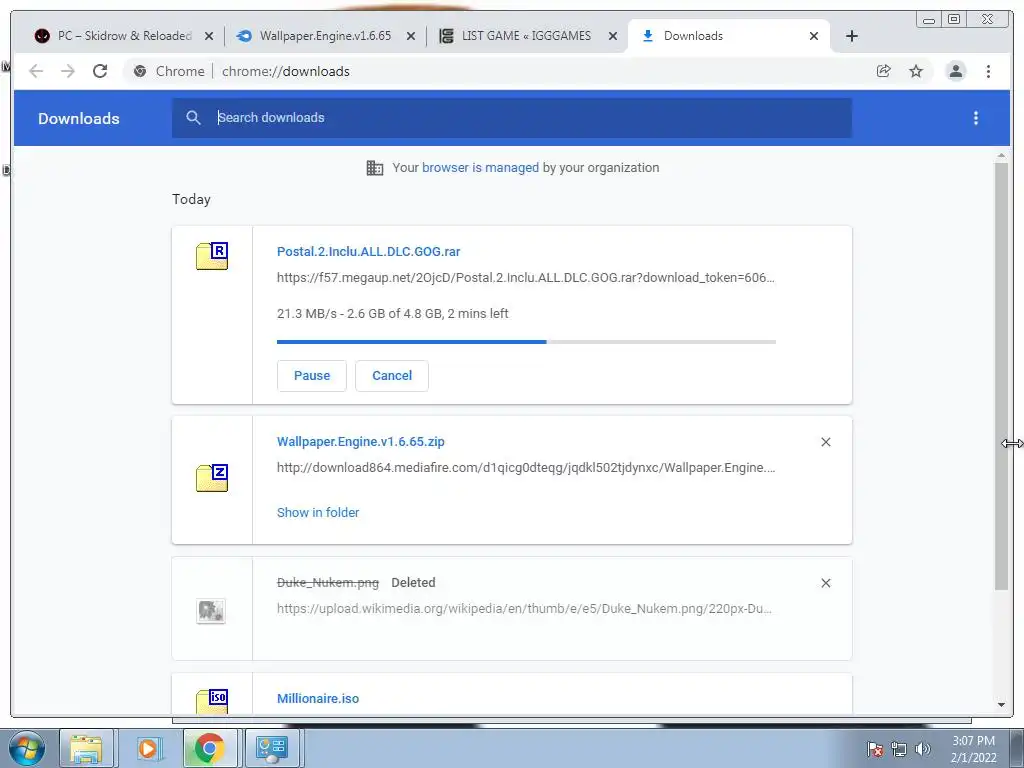Click the scrollbar down arrow
Image resolution: width=1024 pixels, height=768 pixels.
coord(1001,705)
